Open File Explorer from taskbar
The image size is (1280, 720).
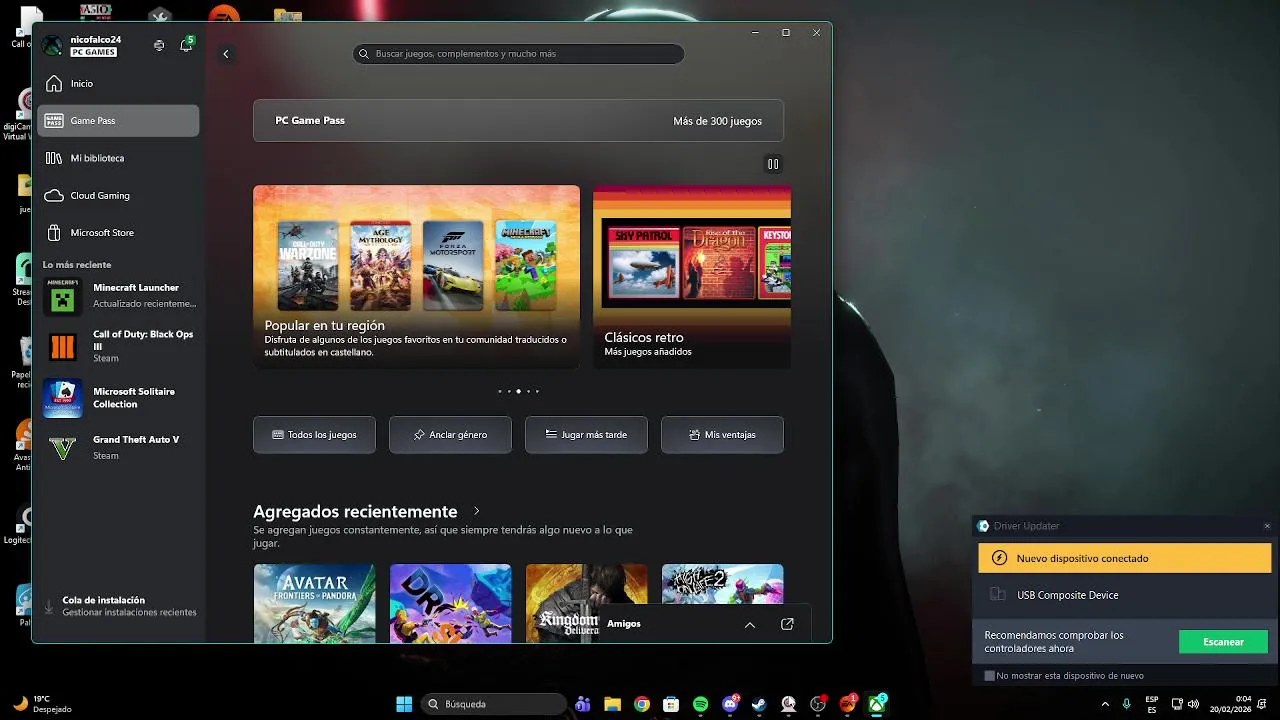point(612,704)
